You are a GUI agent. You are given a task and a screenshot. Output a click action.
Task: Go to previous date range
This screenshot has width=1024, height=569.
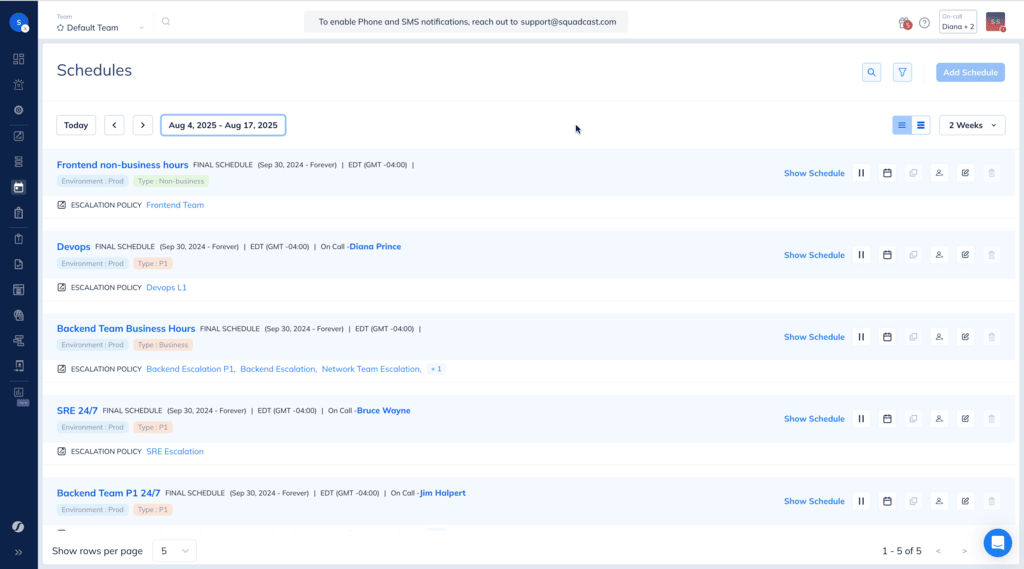point(114,125)
